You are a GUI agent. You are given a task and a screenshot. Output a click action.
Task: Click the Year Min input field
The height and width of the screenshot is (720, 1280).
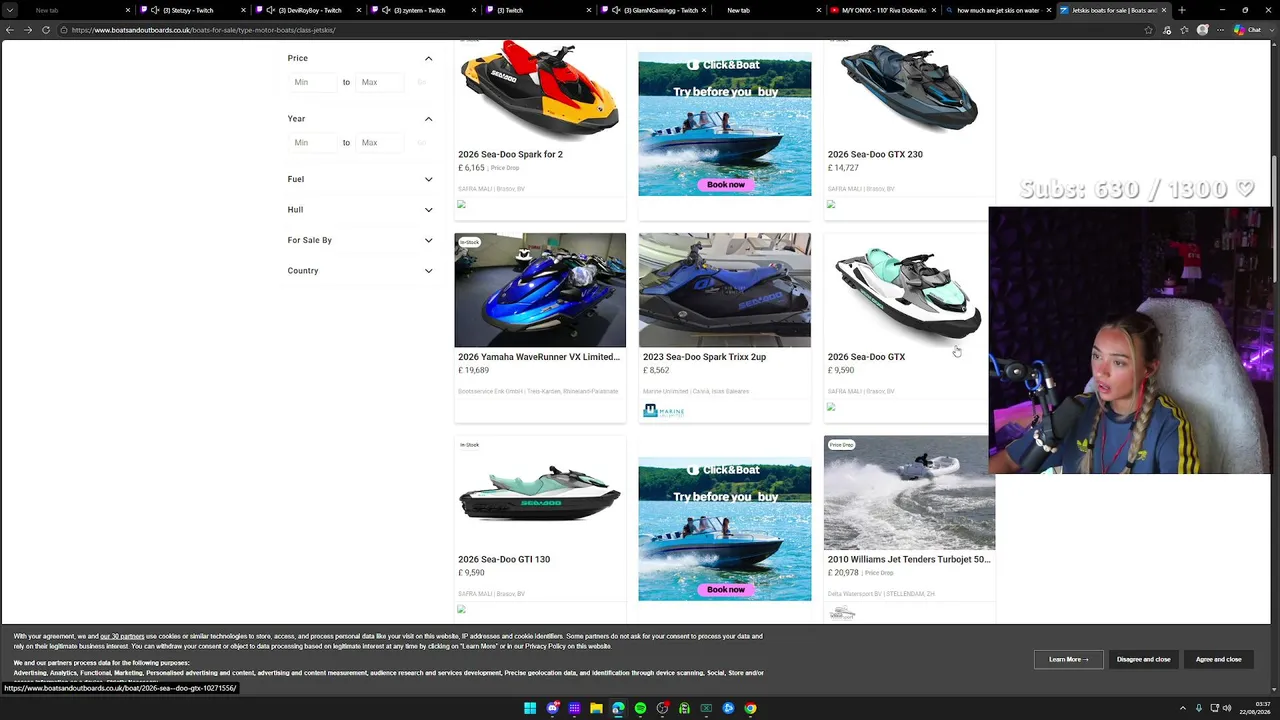(x=313, y=143)
